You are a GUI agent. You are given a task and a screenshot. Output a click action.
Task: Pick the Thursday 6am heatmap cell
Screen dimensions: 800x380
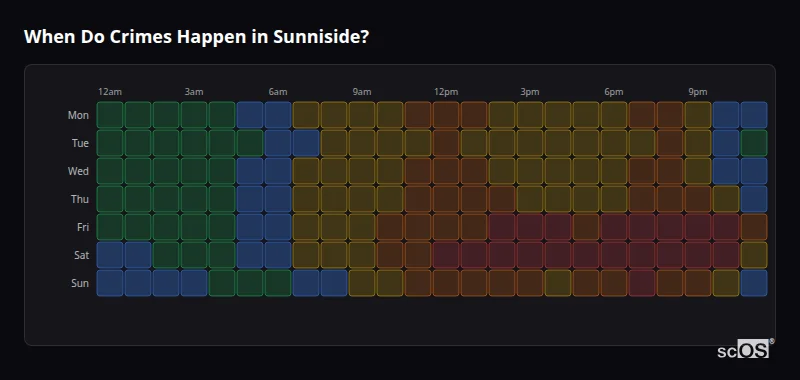278,199
